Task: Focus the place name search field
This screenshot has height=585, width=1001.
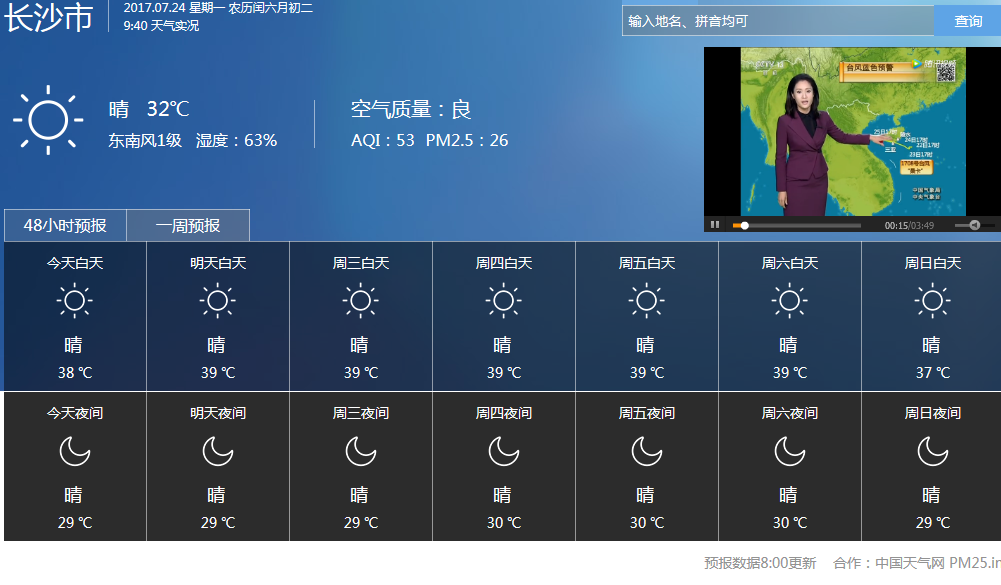Action: (x=778, y=21)
